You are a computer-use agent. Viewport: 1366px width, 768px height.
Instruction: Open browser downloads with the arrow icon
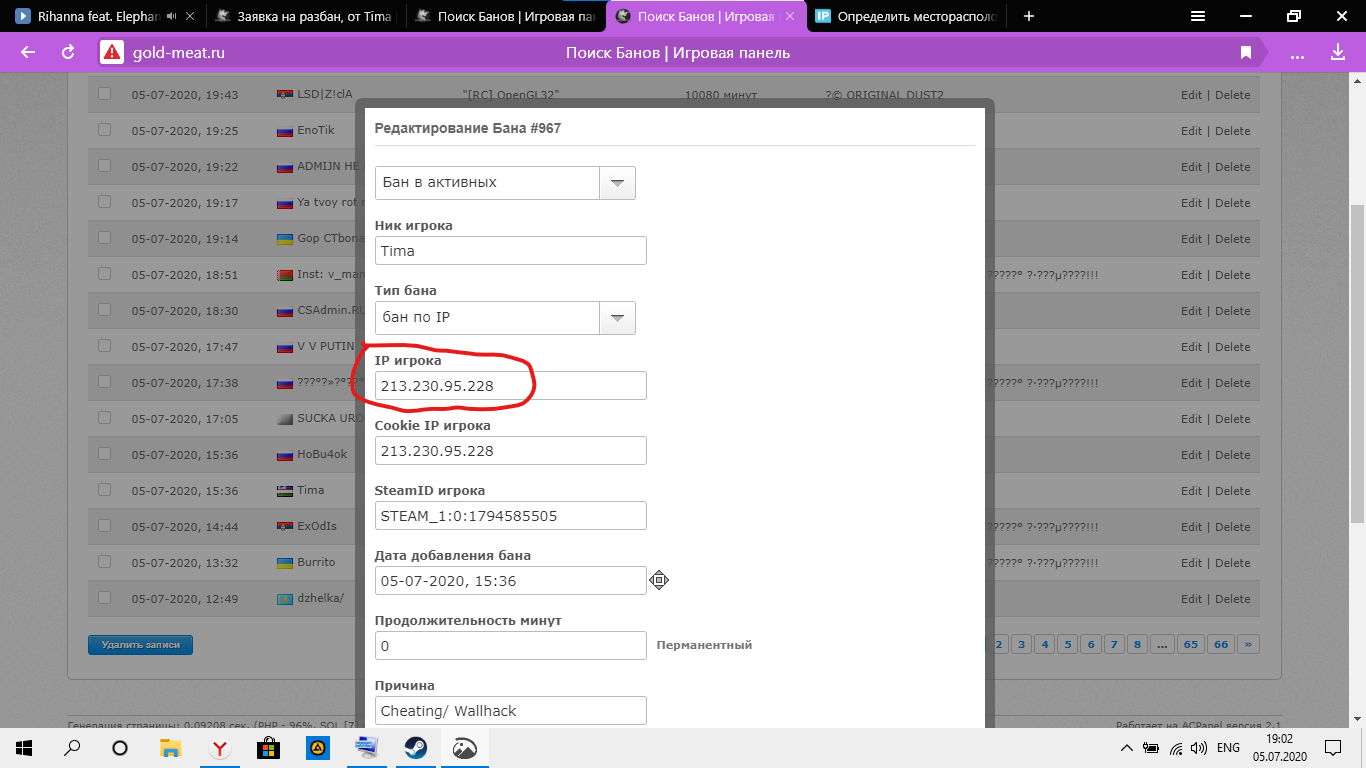click(x=1338, y=52)
